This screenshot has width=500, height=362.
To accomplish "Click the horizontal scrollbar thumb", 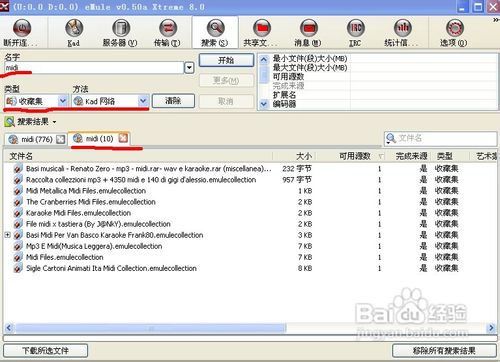I will 150,328.
